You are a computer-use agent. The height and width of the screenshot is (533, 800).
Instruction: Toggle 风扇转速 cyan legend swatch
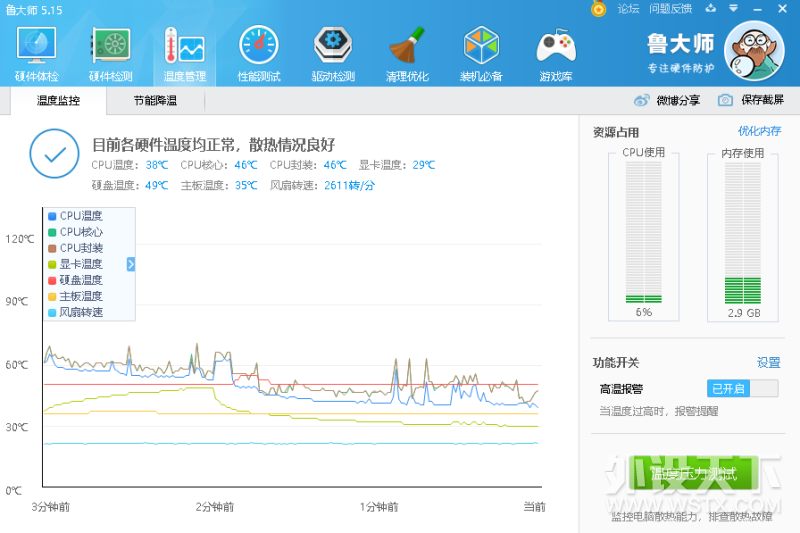52,313
